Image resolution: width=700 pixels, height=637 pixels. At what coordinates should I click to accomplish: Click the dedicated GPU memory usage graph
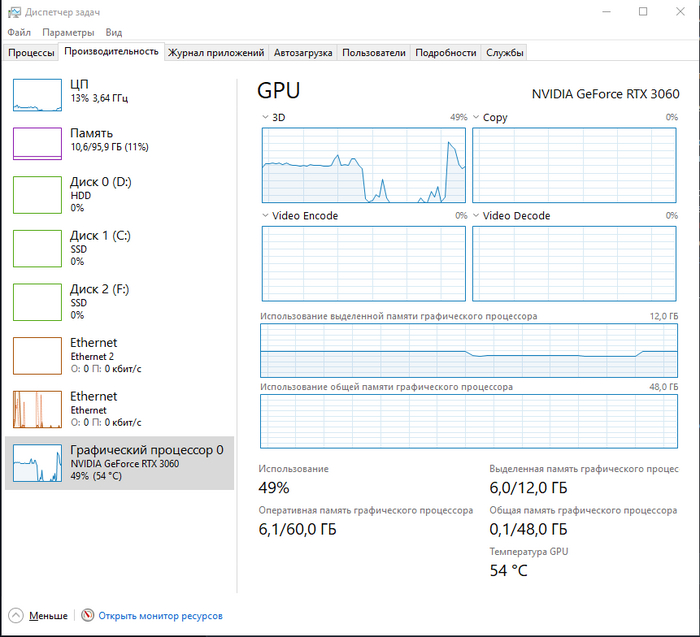[468, 350]
